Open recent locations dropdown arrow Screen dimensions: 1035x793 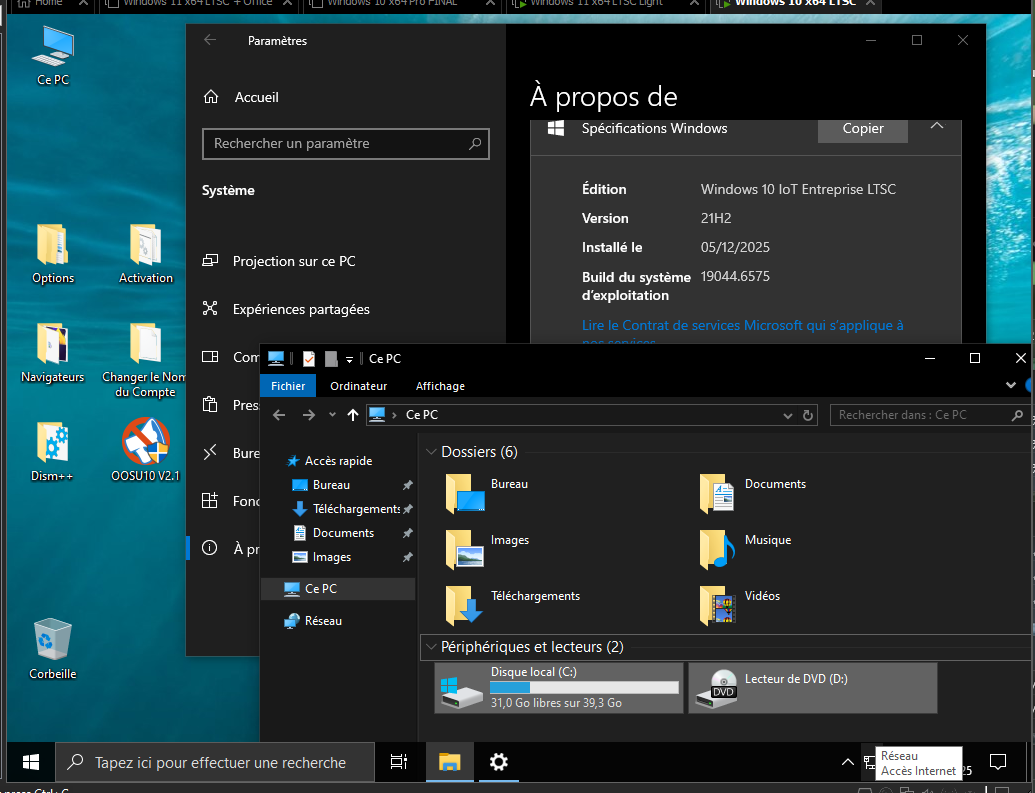[x=332, y=415]
